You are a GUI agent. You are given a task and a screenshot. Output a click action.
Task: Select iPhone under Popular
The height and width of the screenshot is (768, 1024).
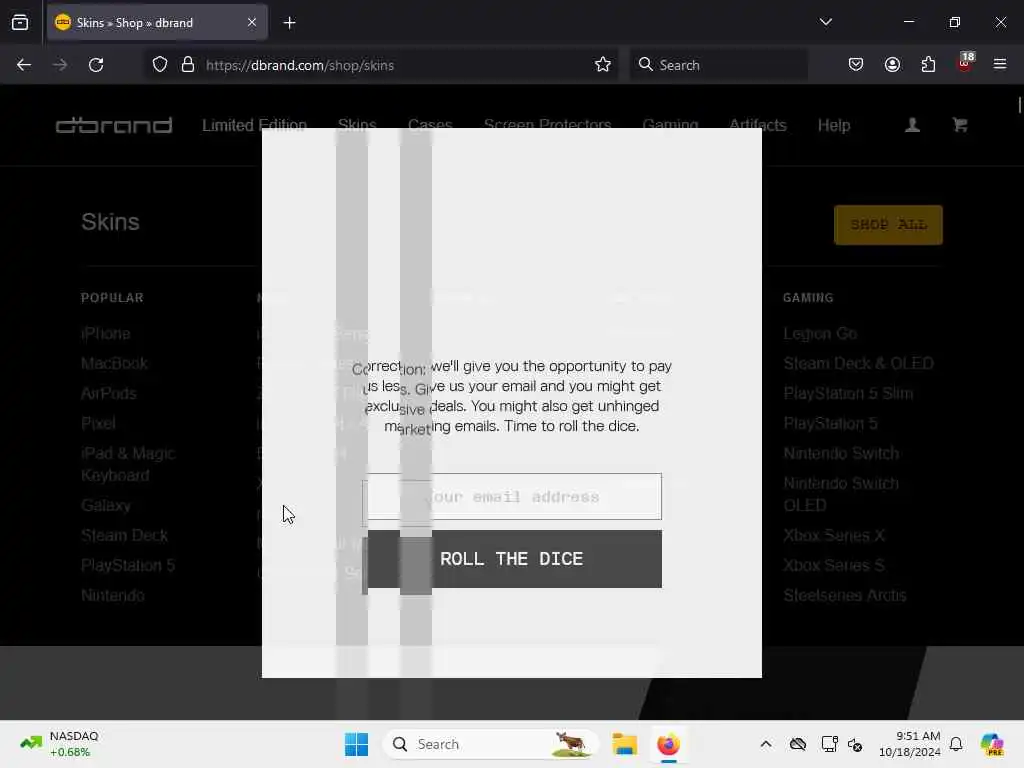pyautogui.click(x=106, y=334)
